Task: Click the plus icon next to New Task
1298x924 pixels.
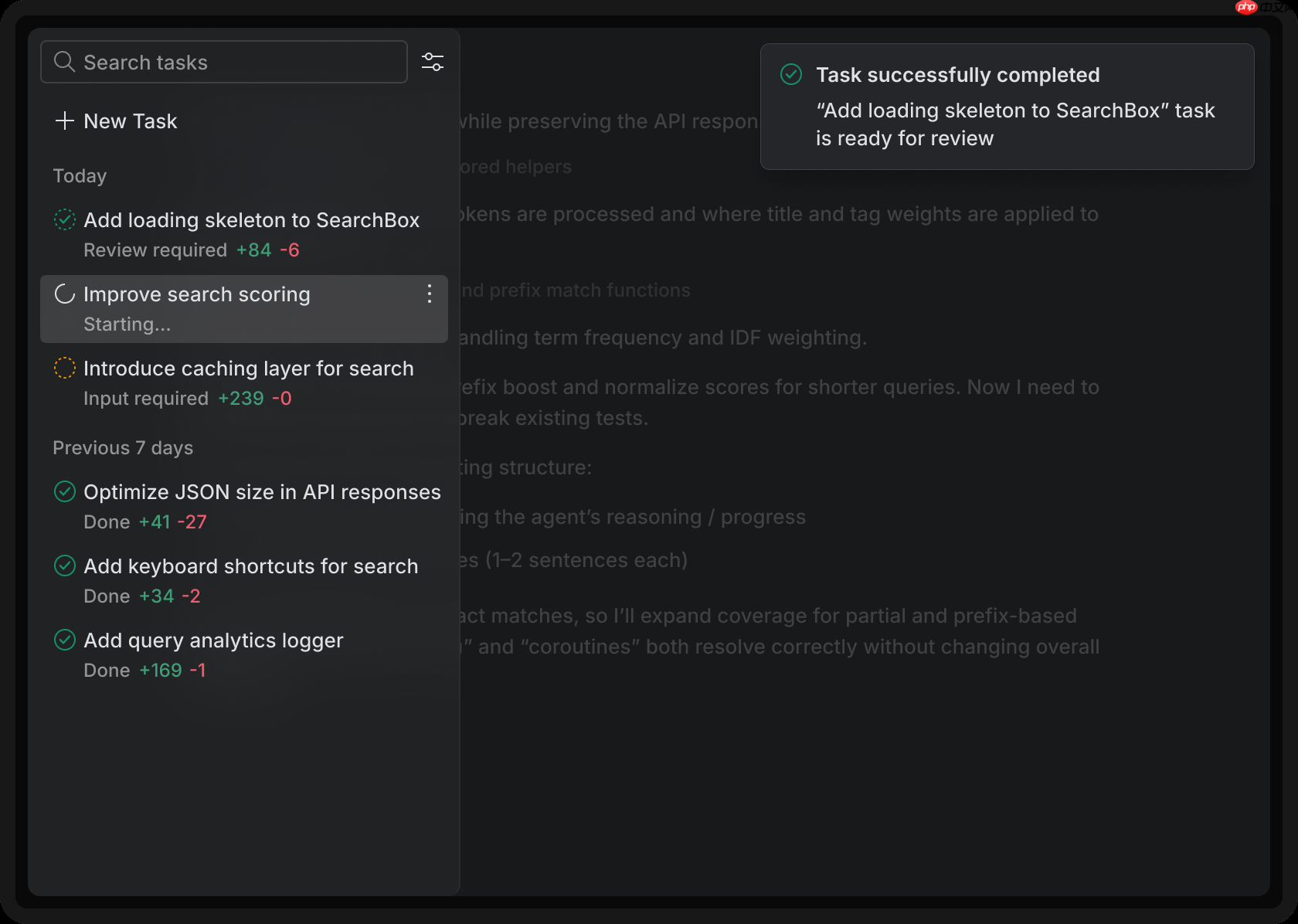Action: click(64, 121)
